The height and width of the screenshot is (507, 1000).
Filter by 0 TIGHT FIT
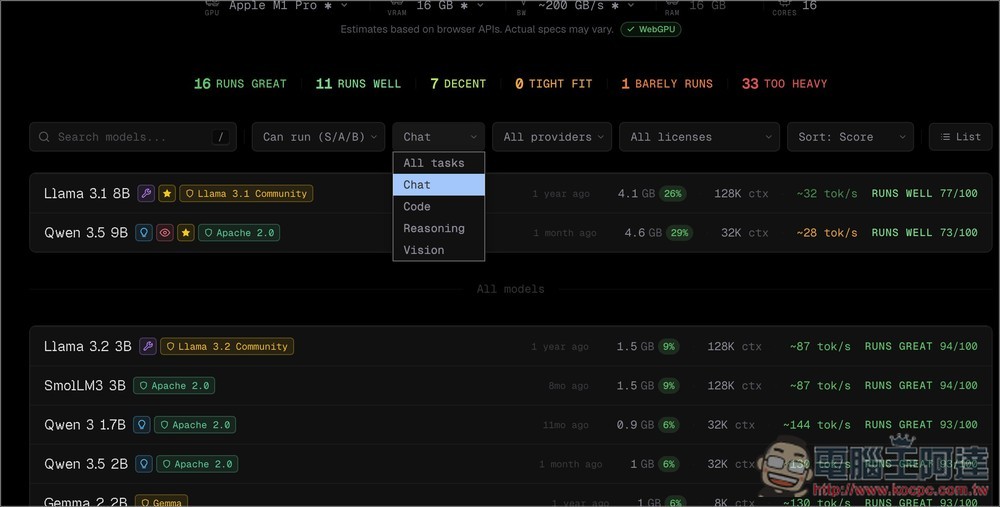554,84
